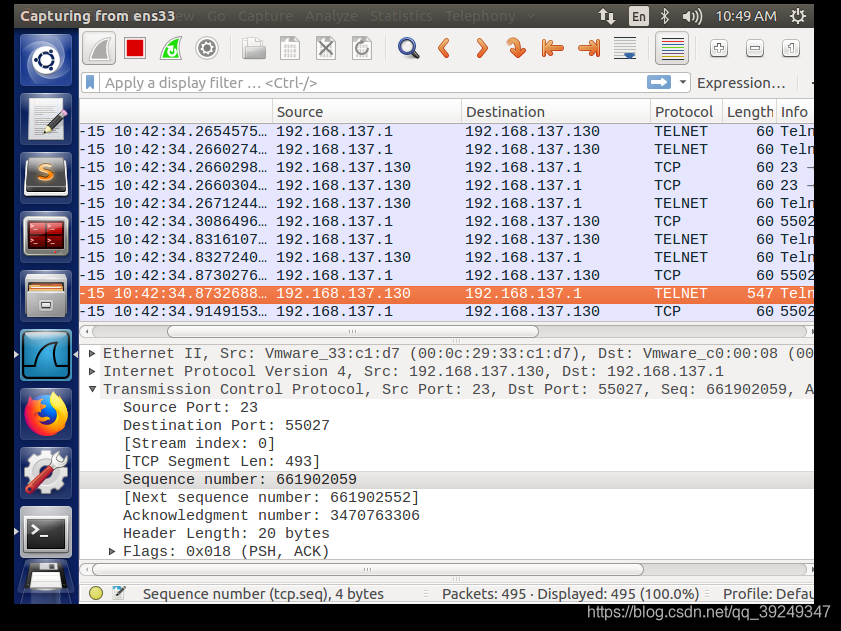Find a packet with magnifier icon
This screenshot has height=631, width=841.
[408, 48]
